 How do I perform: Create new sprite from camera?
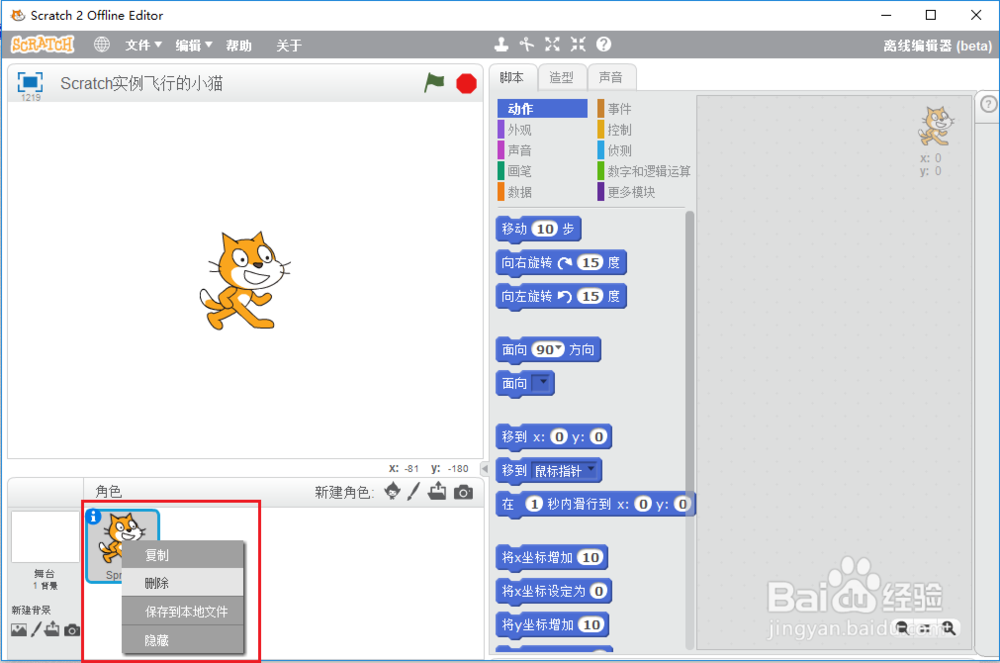coord(464,492)
